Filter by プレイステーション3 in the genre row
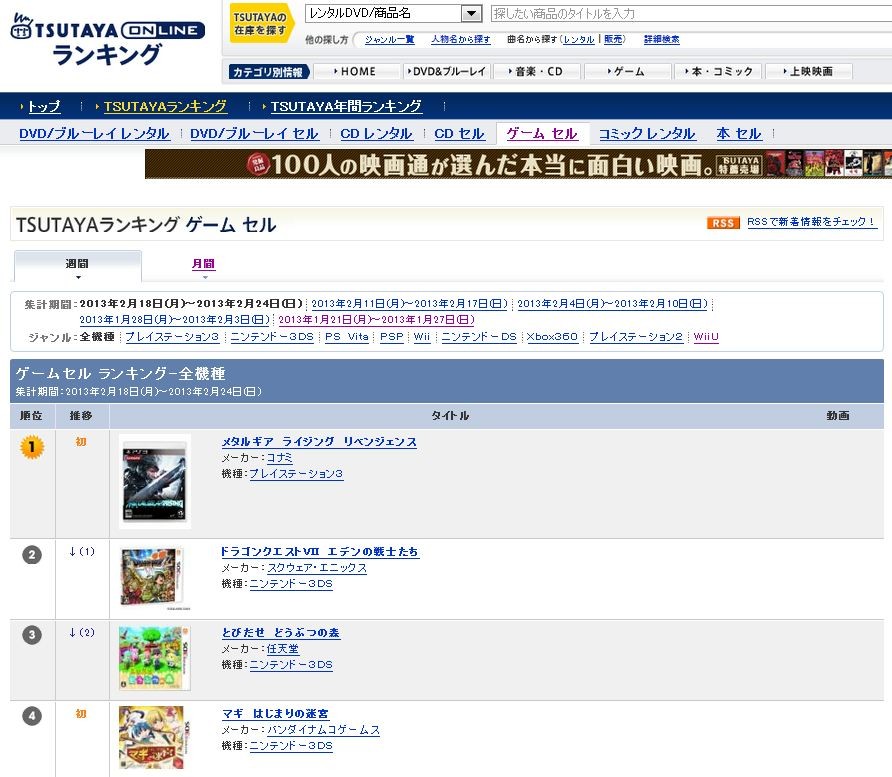 172,337
